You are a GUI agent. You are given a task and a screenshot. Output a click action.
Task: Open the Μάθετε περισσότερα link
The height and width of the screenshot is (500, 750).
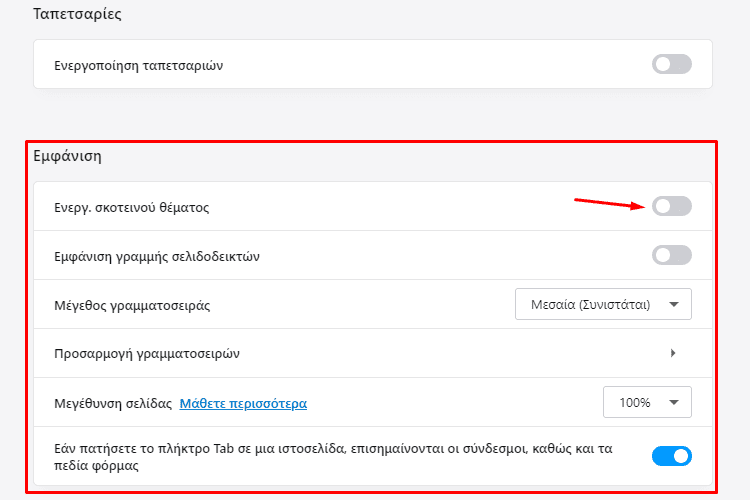[x=243, y=403]
